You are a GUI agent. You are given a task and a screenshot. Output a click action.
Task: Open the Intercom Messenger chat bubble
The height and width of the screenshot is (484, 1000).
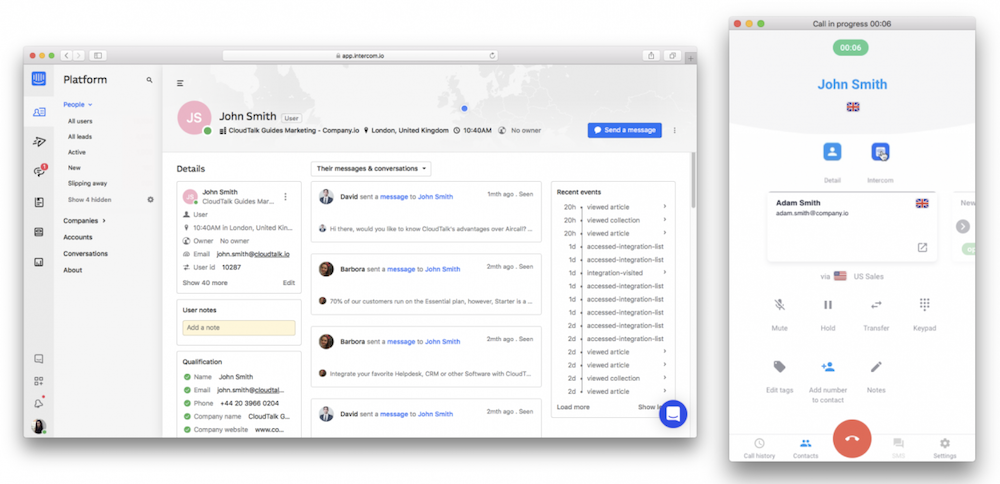click(x=673, y=414)
